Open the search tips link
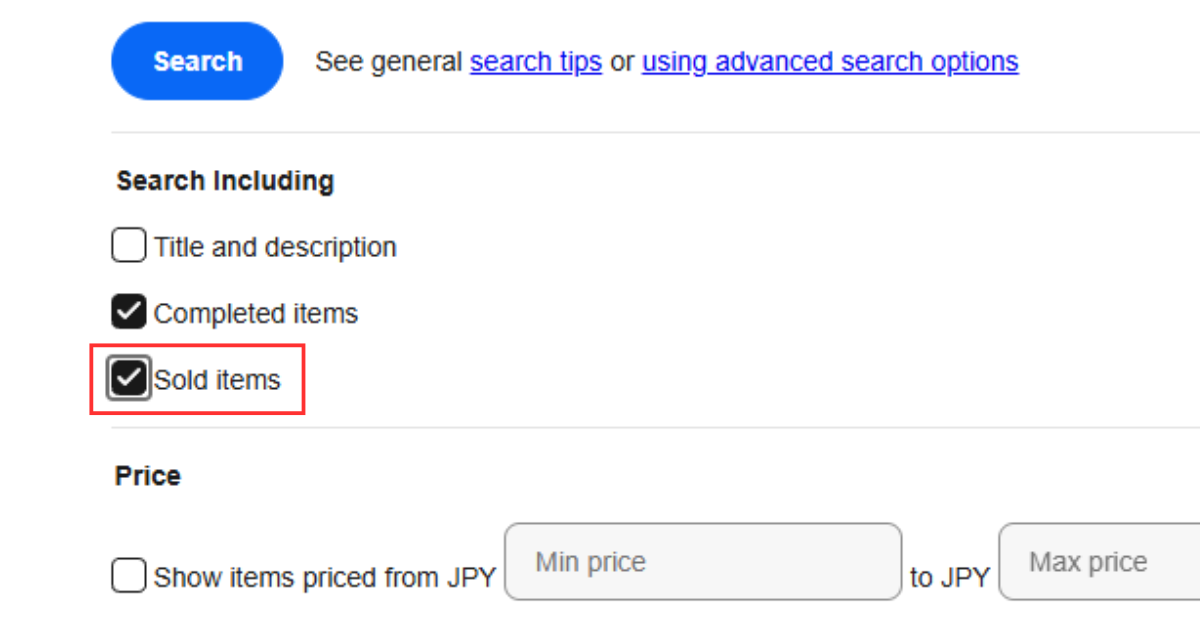 tap(535, 61)
